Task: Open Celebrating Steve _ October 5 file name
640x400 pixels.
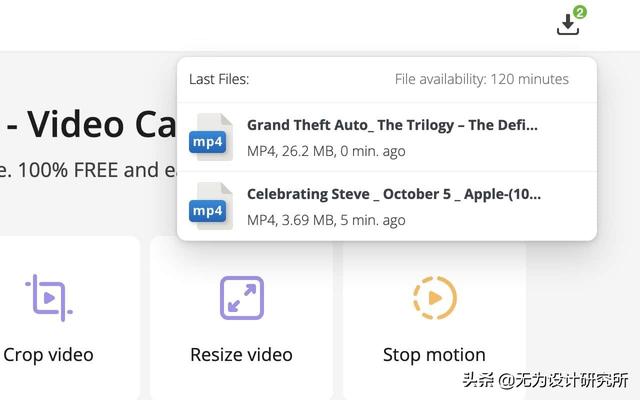Action: tap(394, 194)
